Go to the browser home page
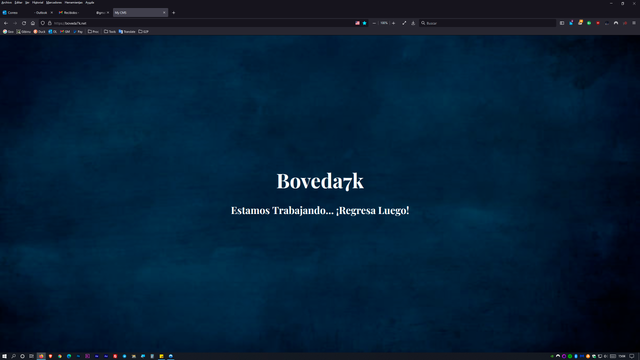This screenshot has width=640, height=360. [33, 23]
